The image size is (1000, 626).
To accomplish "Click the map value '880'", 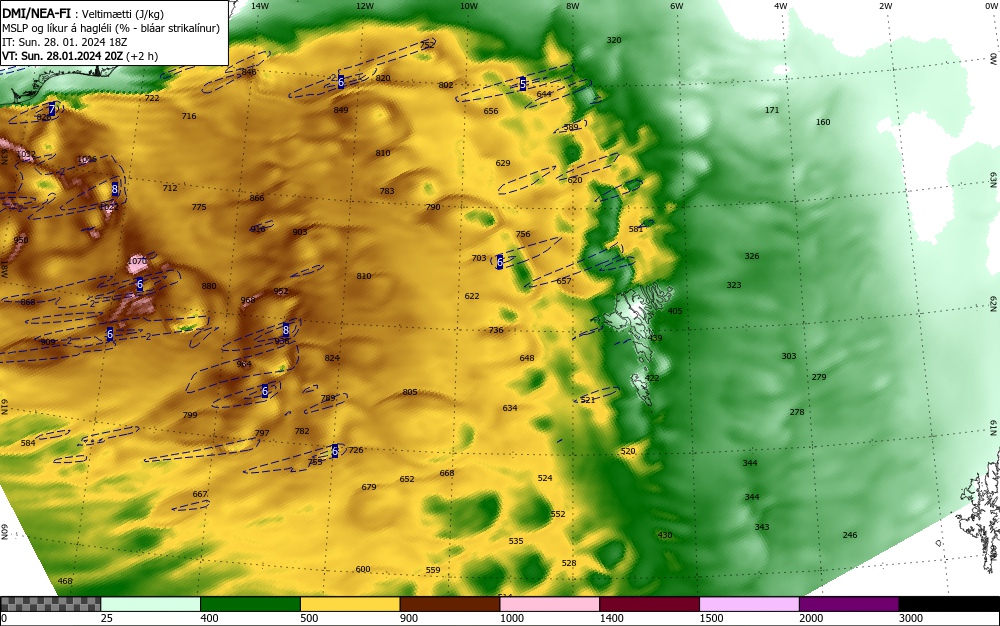I will 209,286.
